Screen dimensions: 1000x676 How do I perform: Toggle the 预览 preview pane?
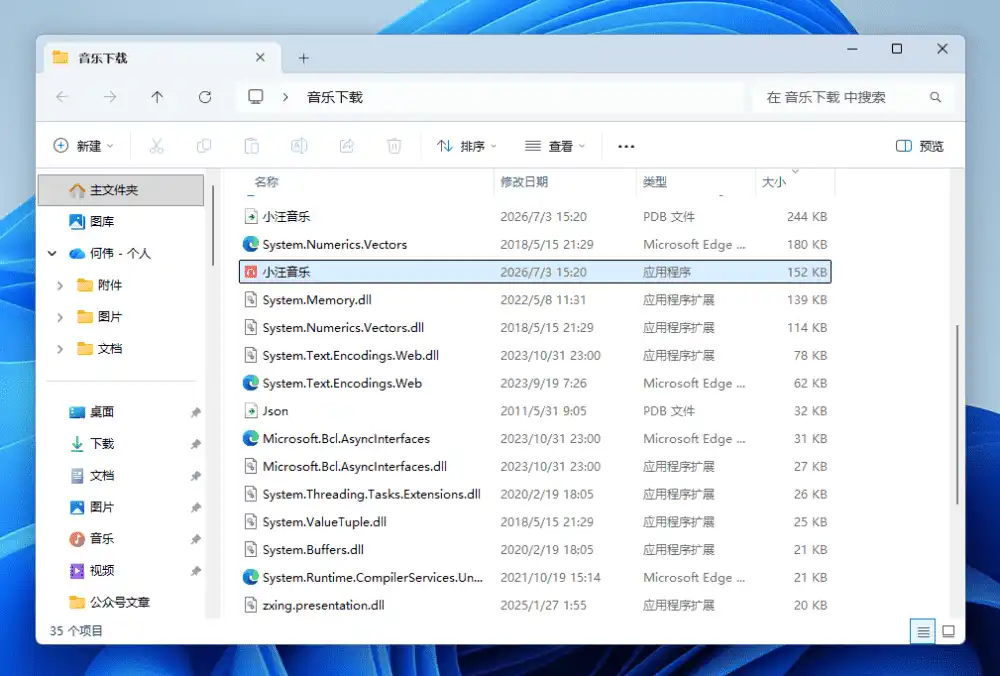coord(919,146)
